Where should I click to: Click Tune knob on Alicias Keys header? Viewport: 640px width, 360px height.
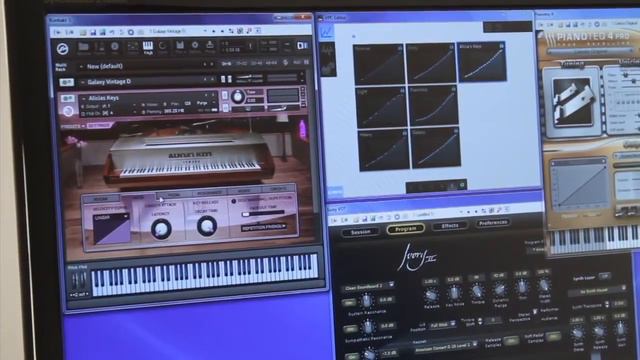pyautogui.click(x=238, y=97)
